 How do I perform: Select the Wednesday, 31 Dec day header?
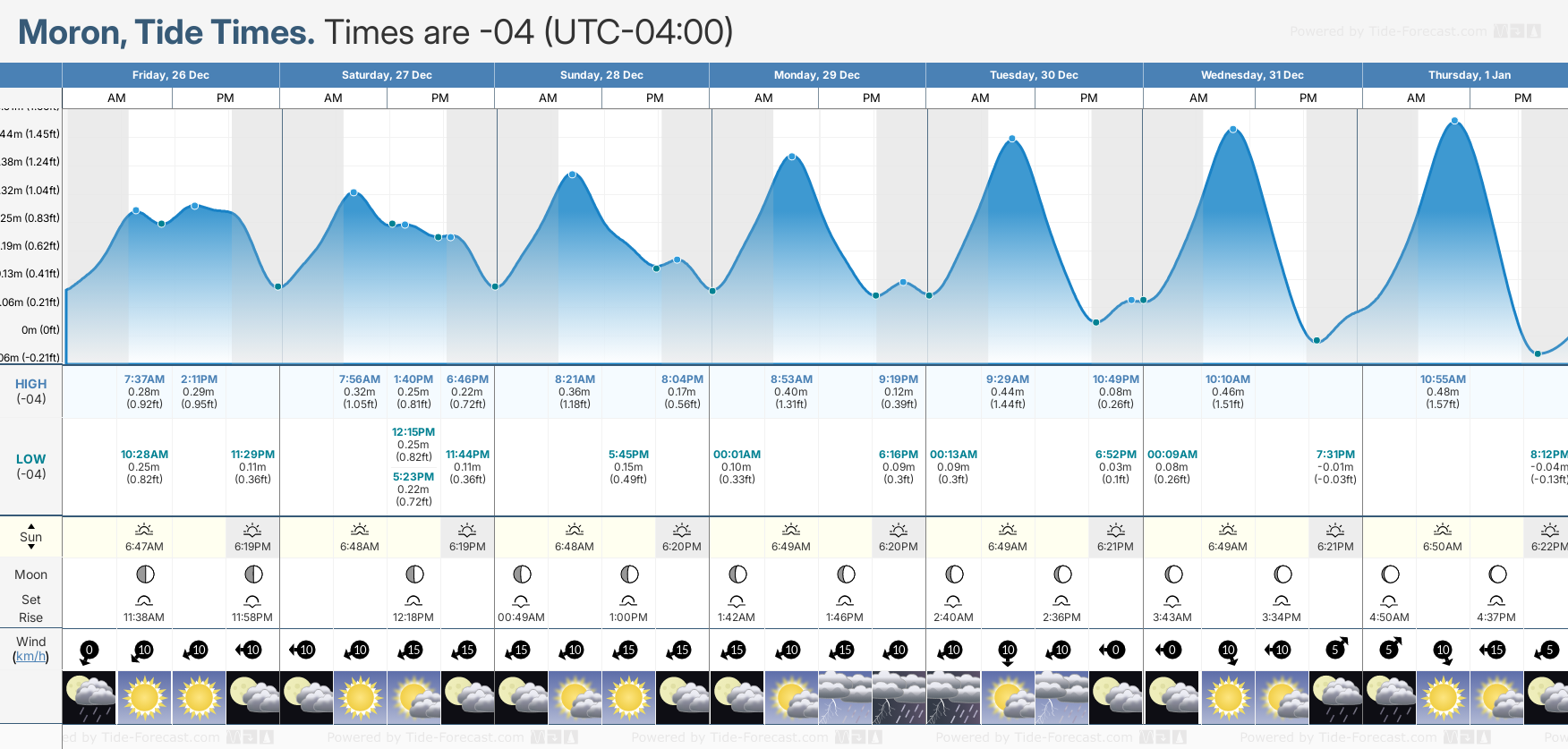1252,75
